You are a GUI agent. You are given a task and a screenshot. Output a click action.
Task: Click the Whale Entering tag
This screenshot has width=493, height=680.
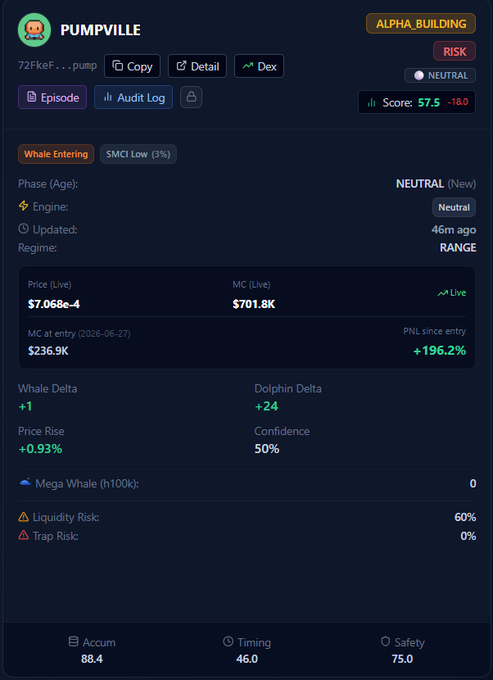point(56,154)
